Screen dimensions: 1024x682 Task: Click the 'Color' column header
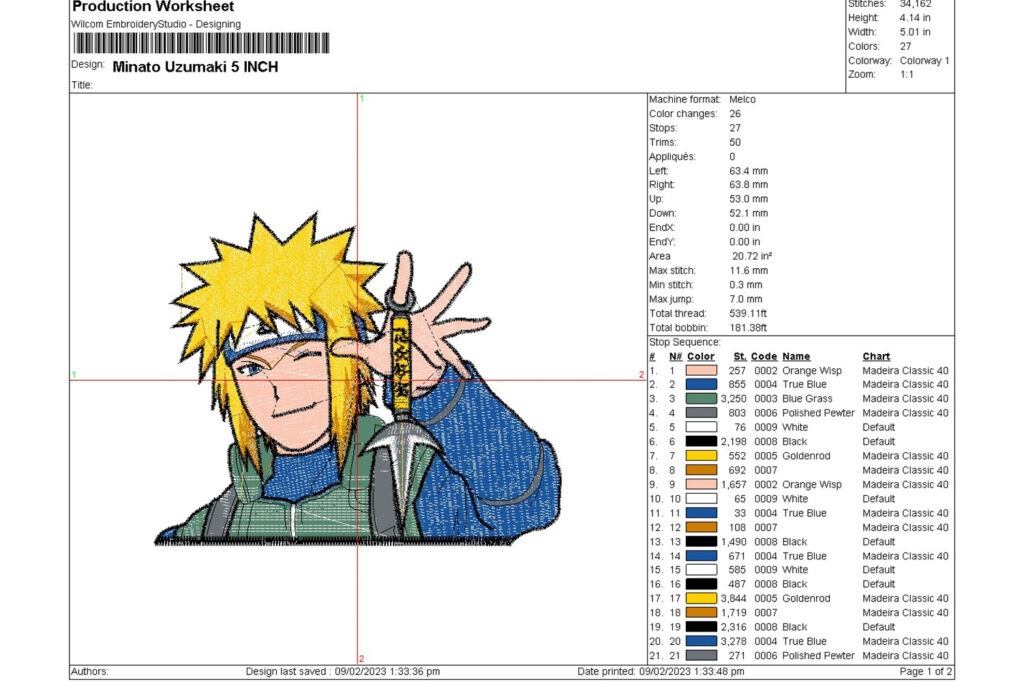(701, 357)
